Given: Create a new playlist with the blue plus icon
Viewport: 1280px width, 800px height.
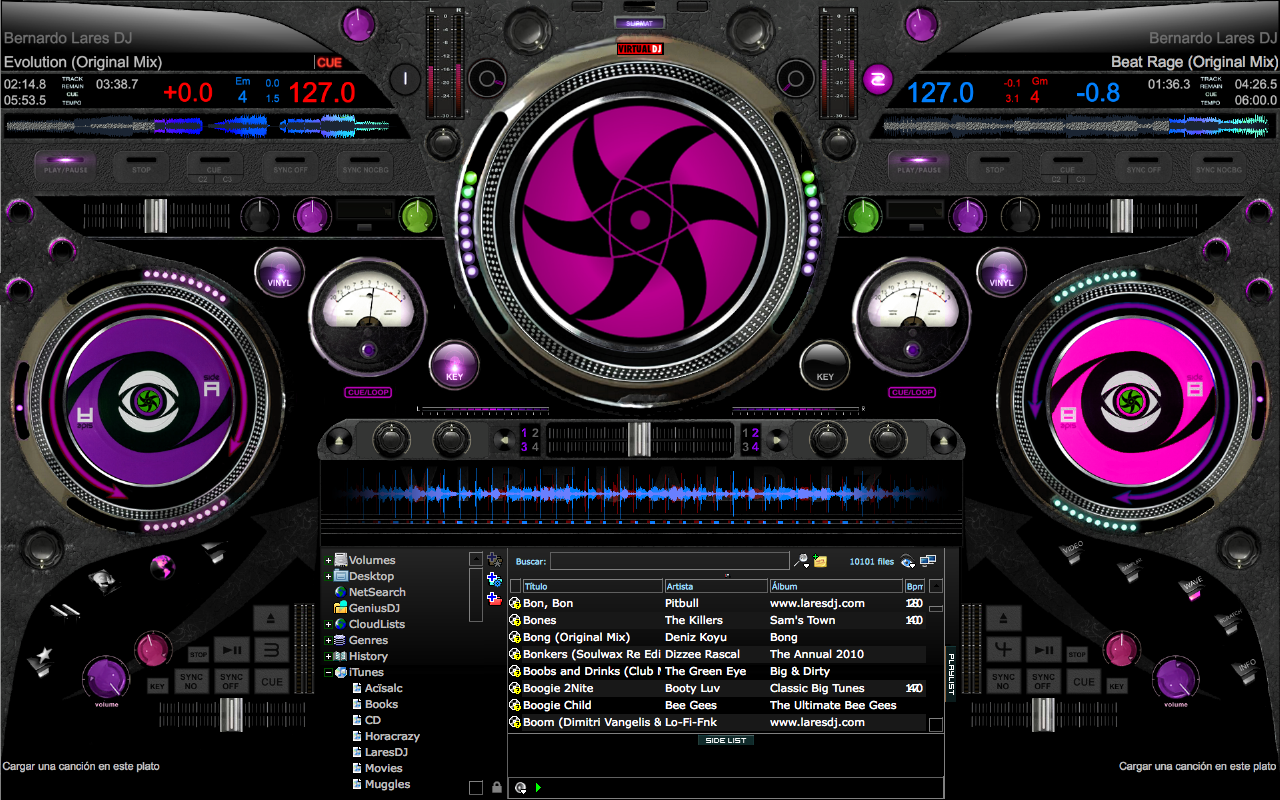Looking at the screenshot, I should click(x=494, y=579).
